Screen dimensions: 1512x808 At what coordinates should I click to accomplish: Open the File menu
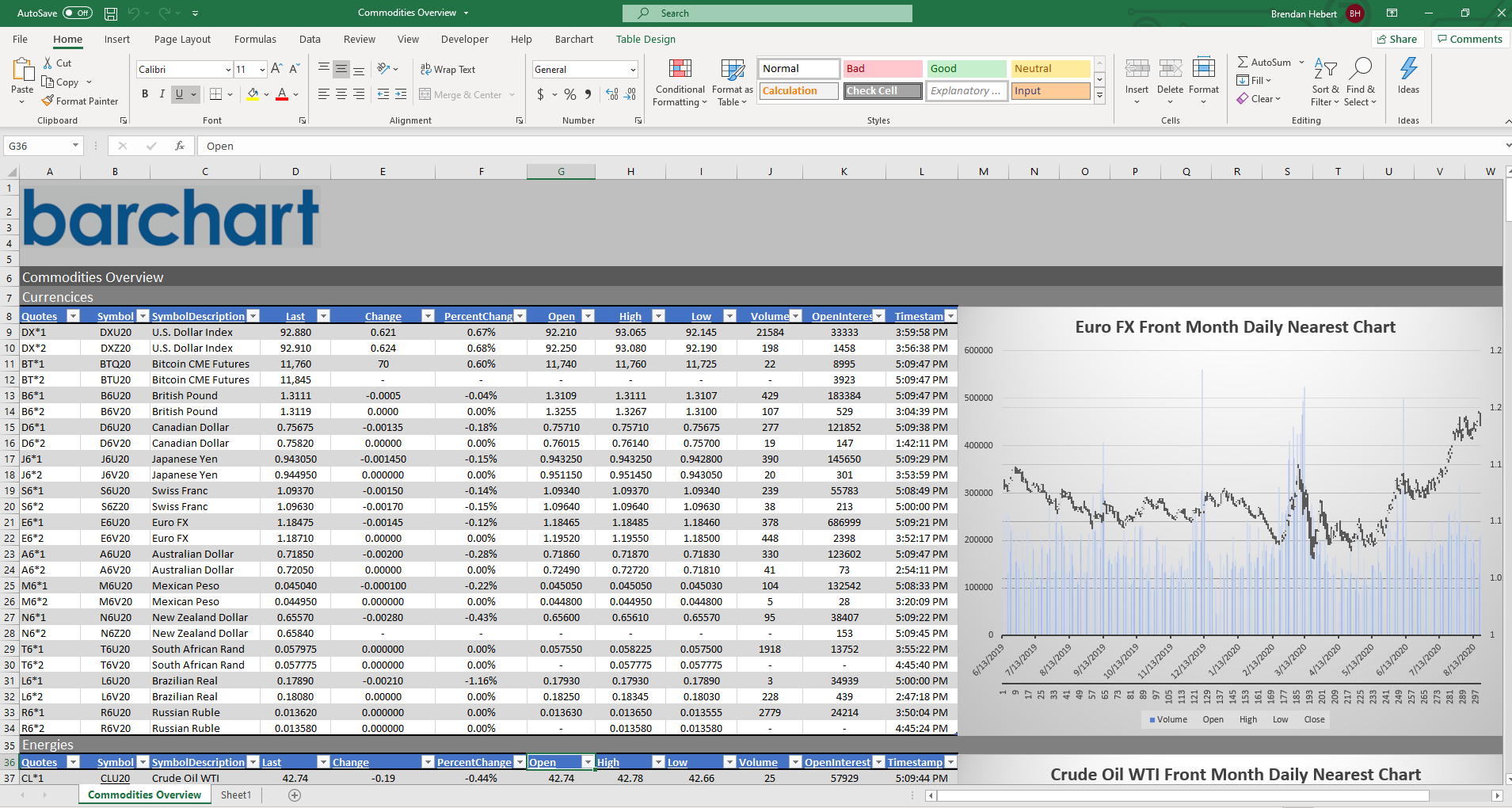pyautogui.click(x=20, y=39)
